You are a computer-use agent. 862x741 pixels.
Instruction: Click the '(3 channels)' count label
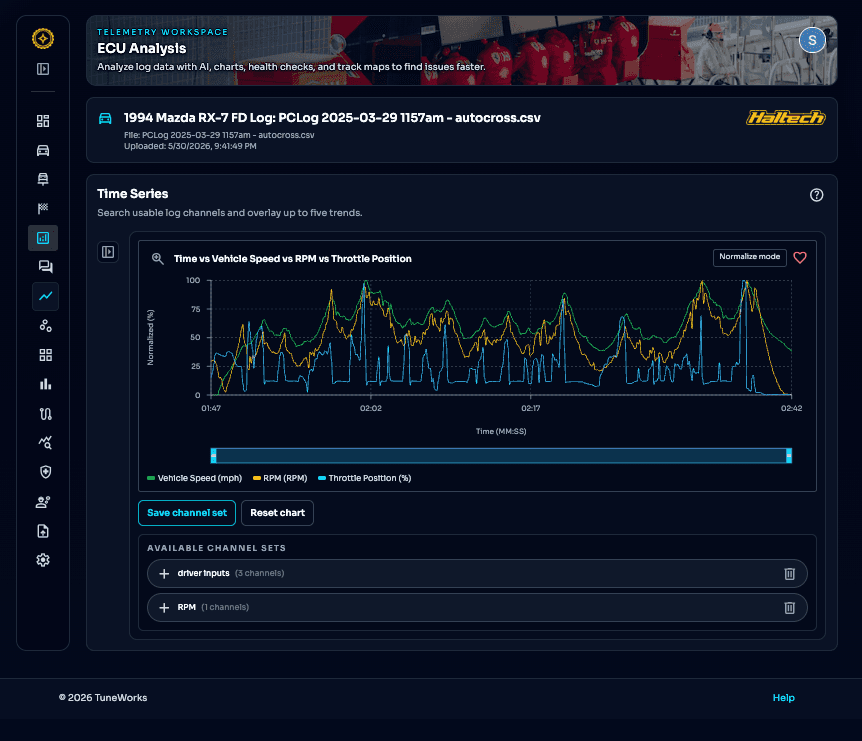click(259, 573)
